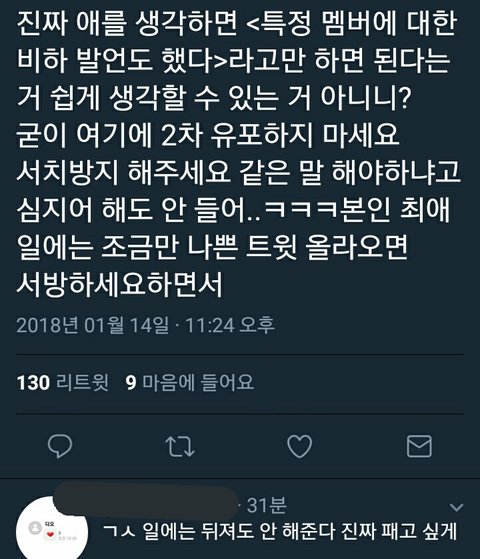Open the reply text starting with ㄱㅅ 일에는

[280, 531]
